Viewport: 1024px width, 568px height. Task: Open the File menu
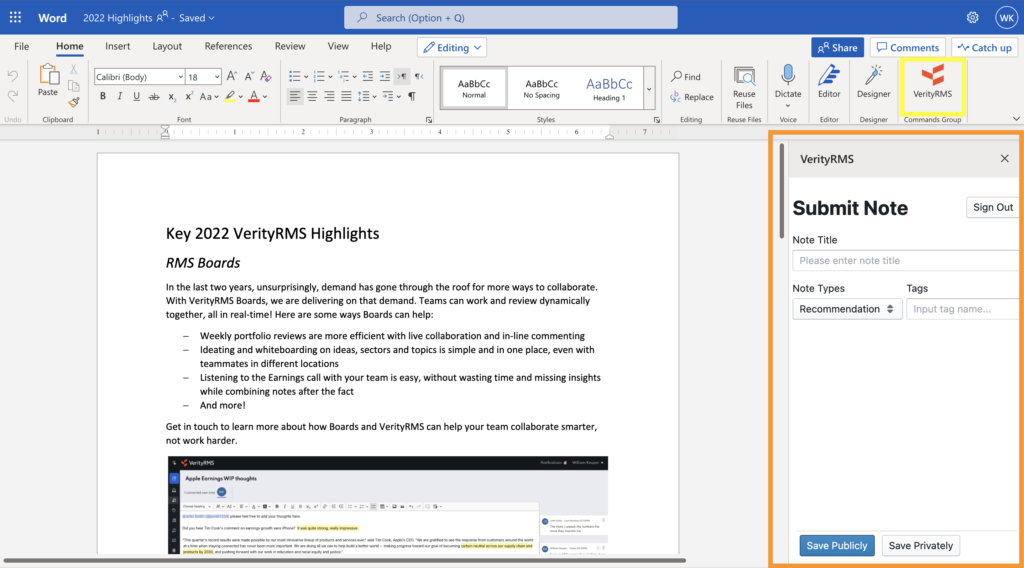[x=22, y=46]
